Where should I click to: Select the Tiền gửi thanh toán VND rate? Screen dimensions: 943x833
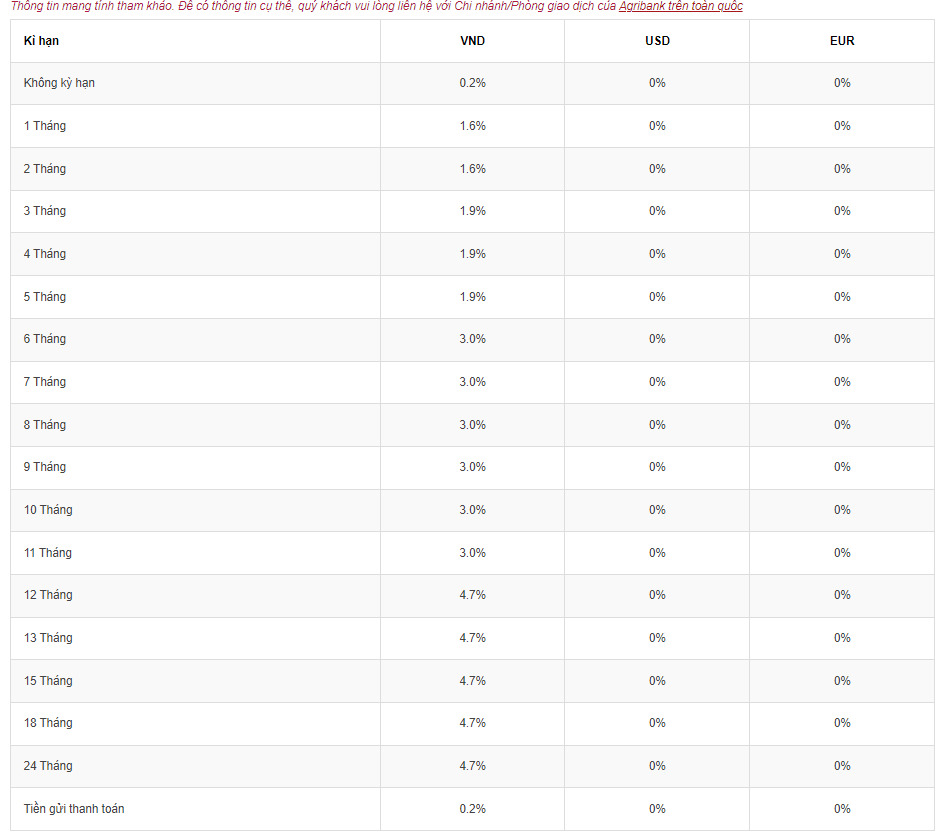point(472,809)
